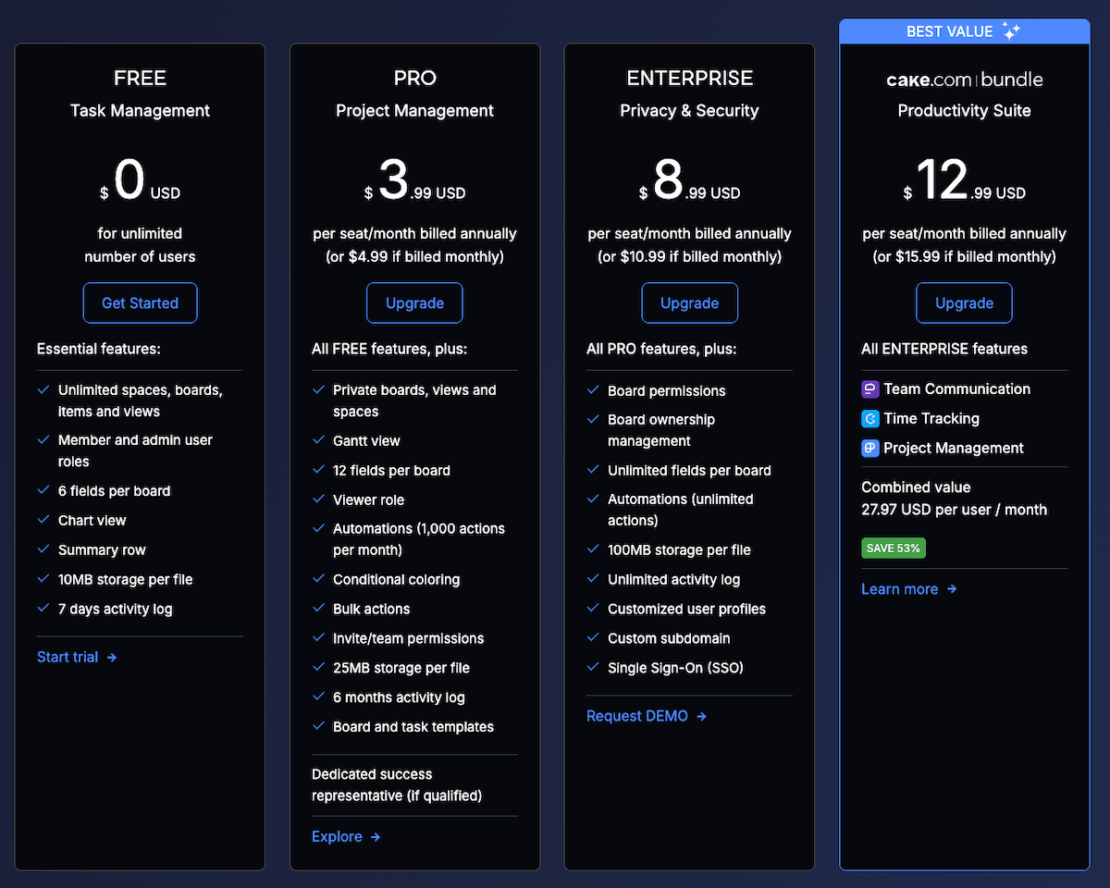The height and width of the screenshot is (888, 1110).
Task: Click the checkmark next to Gantt view
Action: pos(318,440)
